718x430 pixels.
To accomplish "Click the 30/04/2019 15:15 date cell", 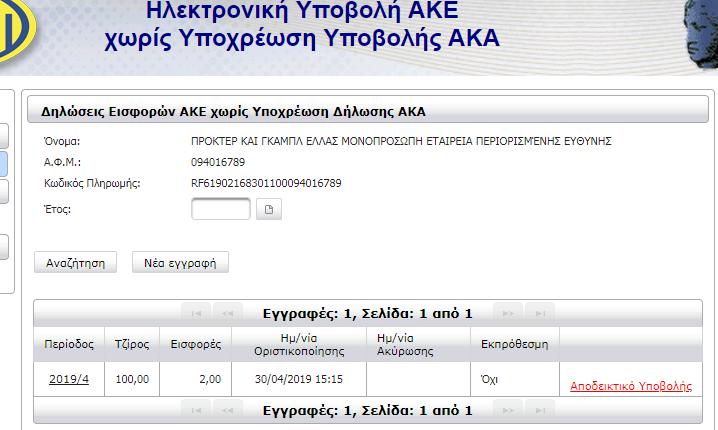I will pos(299,379).
